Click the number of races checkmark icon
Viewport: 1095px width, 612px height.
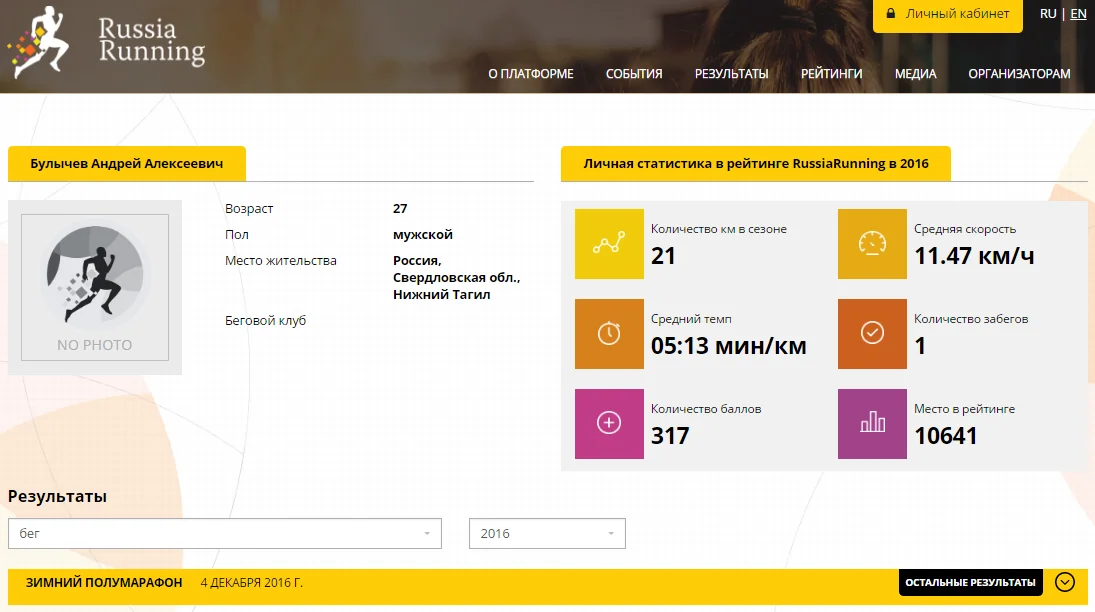[872, 334]
